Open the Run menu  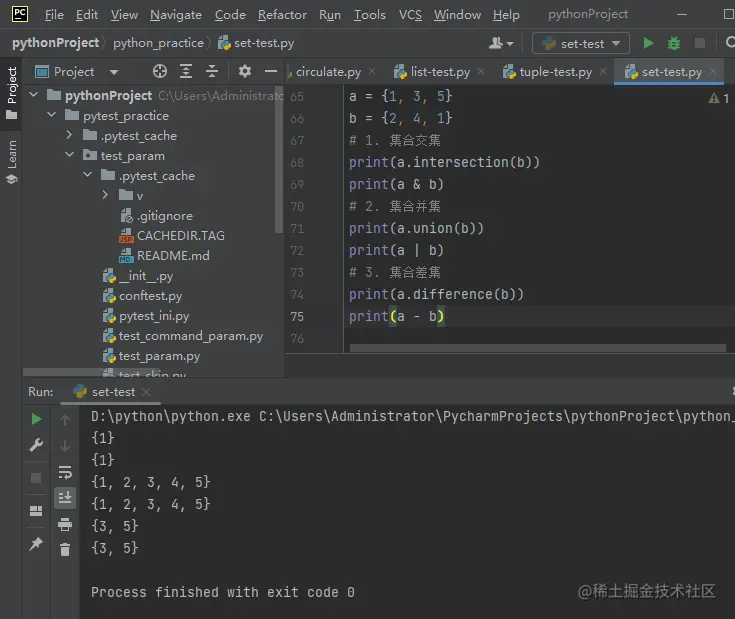(330, 15)
